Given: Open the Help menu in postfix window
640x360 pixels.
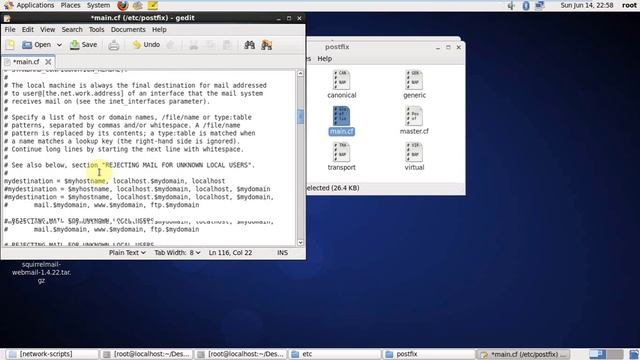Looking at the screenshot, I should [324, 58].
